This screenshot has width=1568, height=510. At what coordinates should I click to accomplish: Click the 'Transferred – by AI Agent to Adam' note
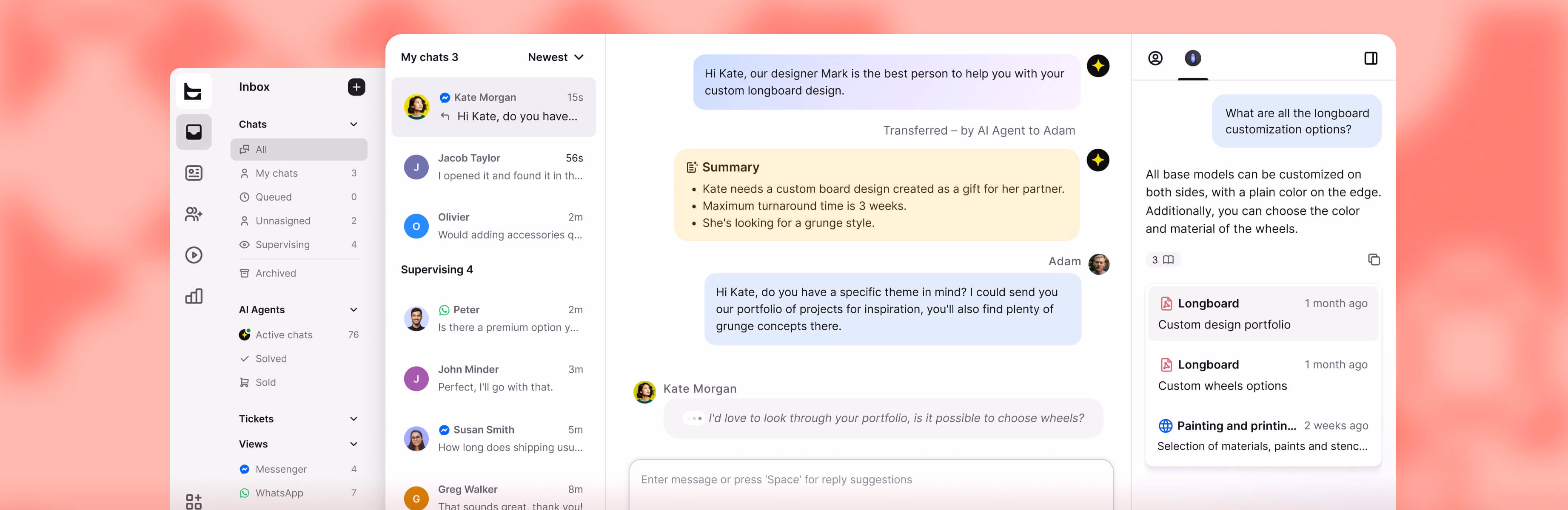click(x=979, y=131)
